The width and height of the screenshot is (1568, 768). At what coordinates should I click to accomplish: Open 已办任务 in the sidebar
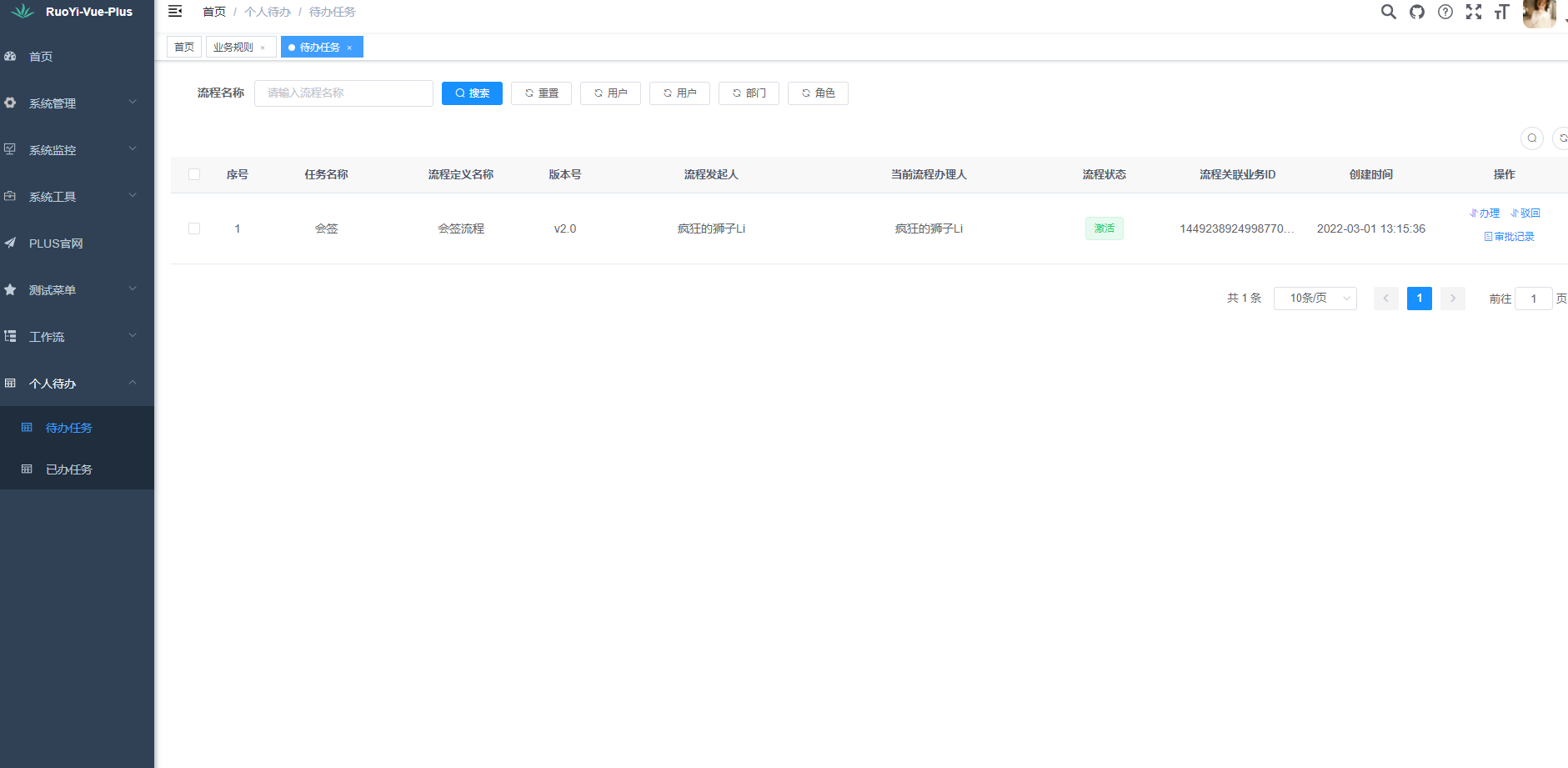(69, 469)
